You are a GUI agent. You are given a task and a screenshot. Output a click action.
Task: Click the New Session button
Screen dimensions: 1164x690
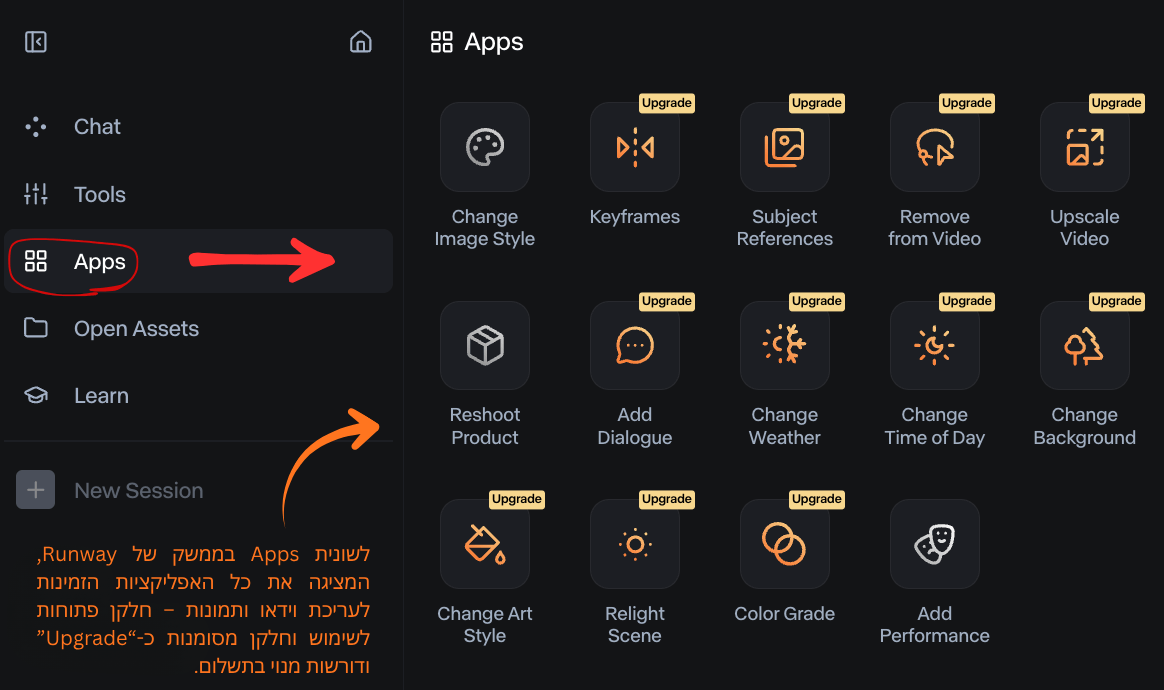110,491
